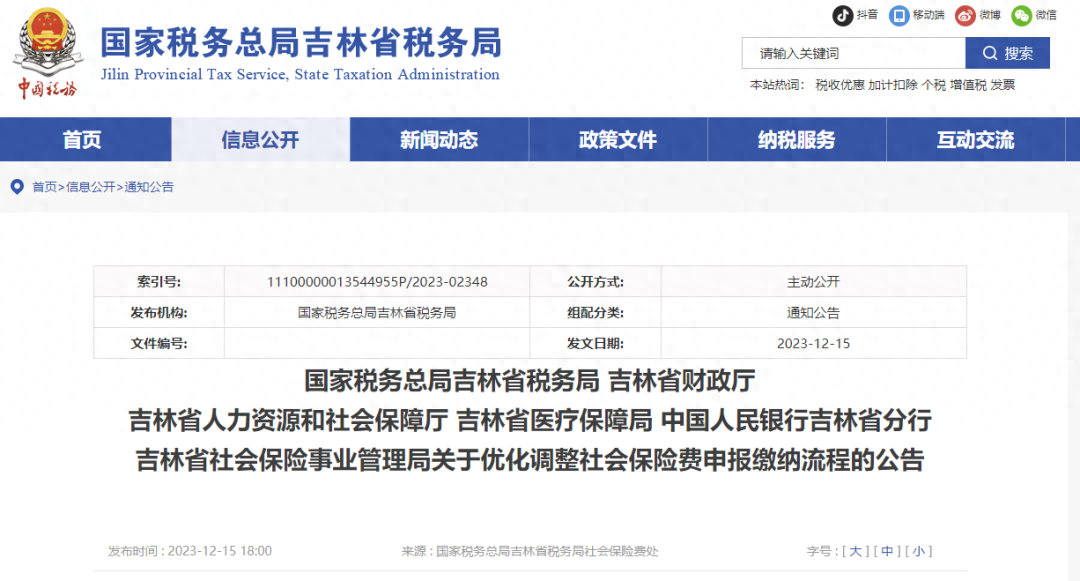Click the 个税 hot search link
1080x581 pixels.
coord(934,84)
